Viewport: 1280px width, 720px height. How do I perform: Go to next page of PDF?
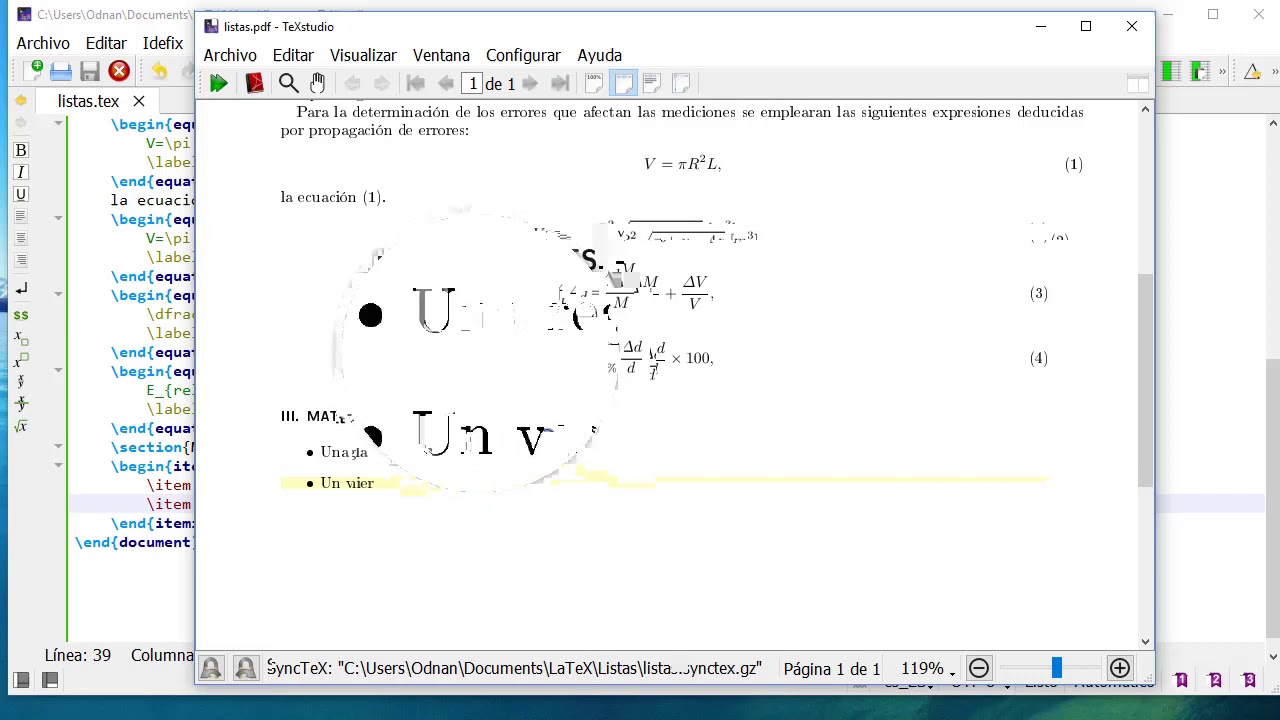click(530, 84)
